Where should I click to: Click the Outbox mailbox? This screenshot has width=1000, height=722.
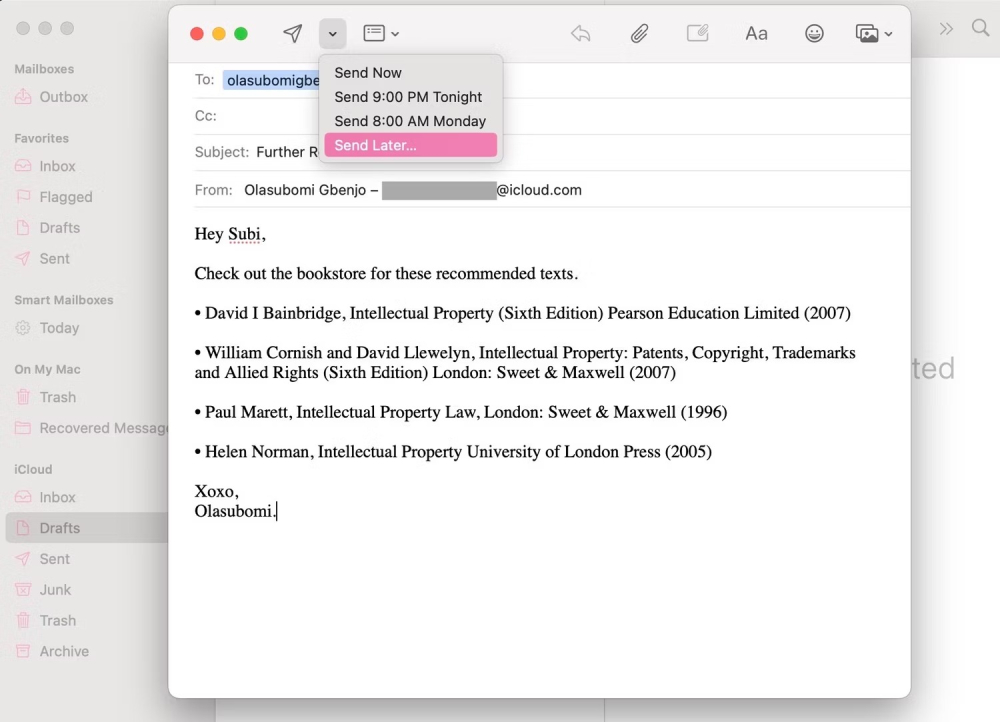pyautogui.click(x=62, y=96)
